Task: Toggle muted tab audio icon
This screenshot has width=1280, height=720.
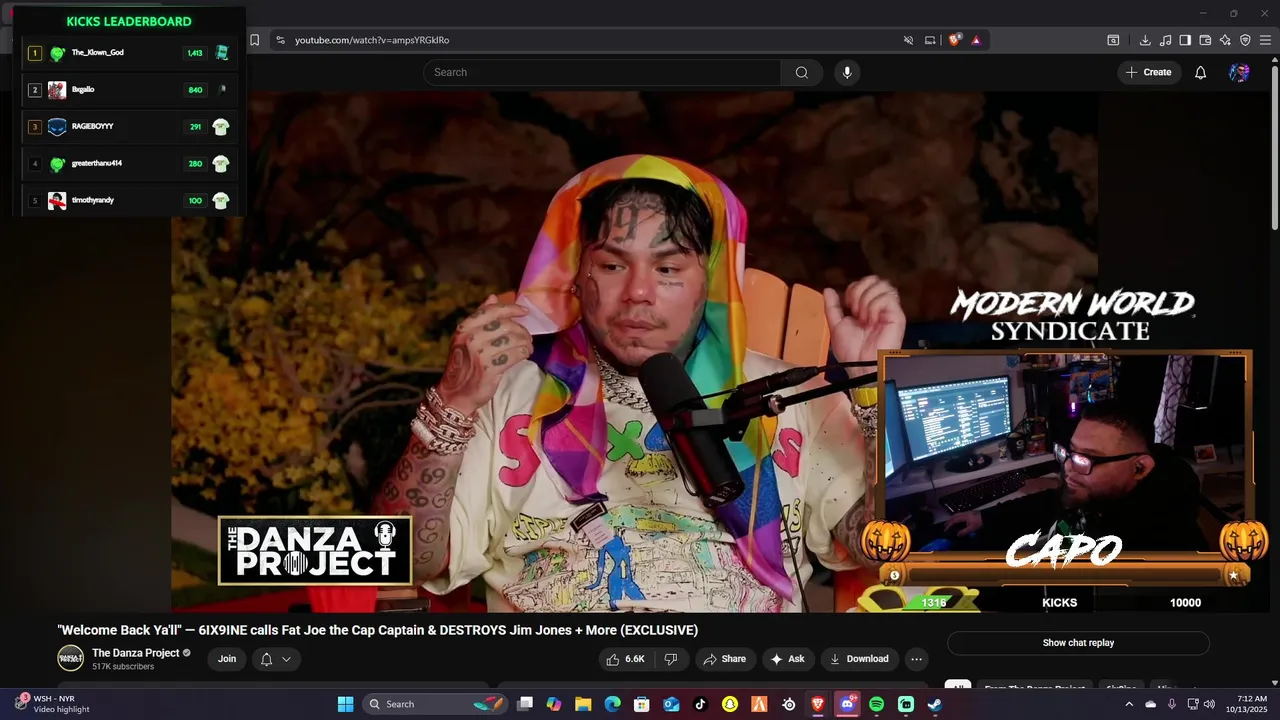Action: 908,40
